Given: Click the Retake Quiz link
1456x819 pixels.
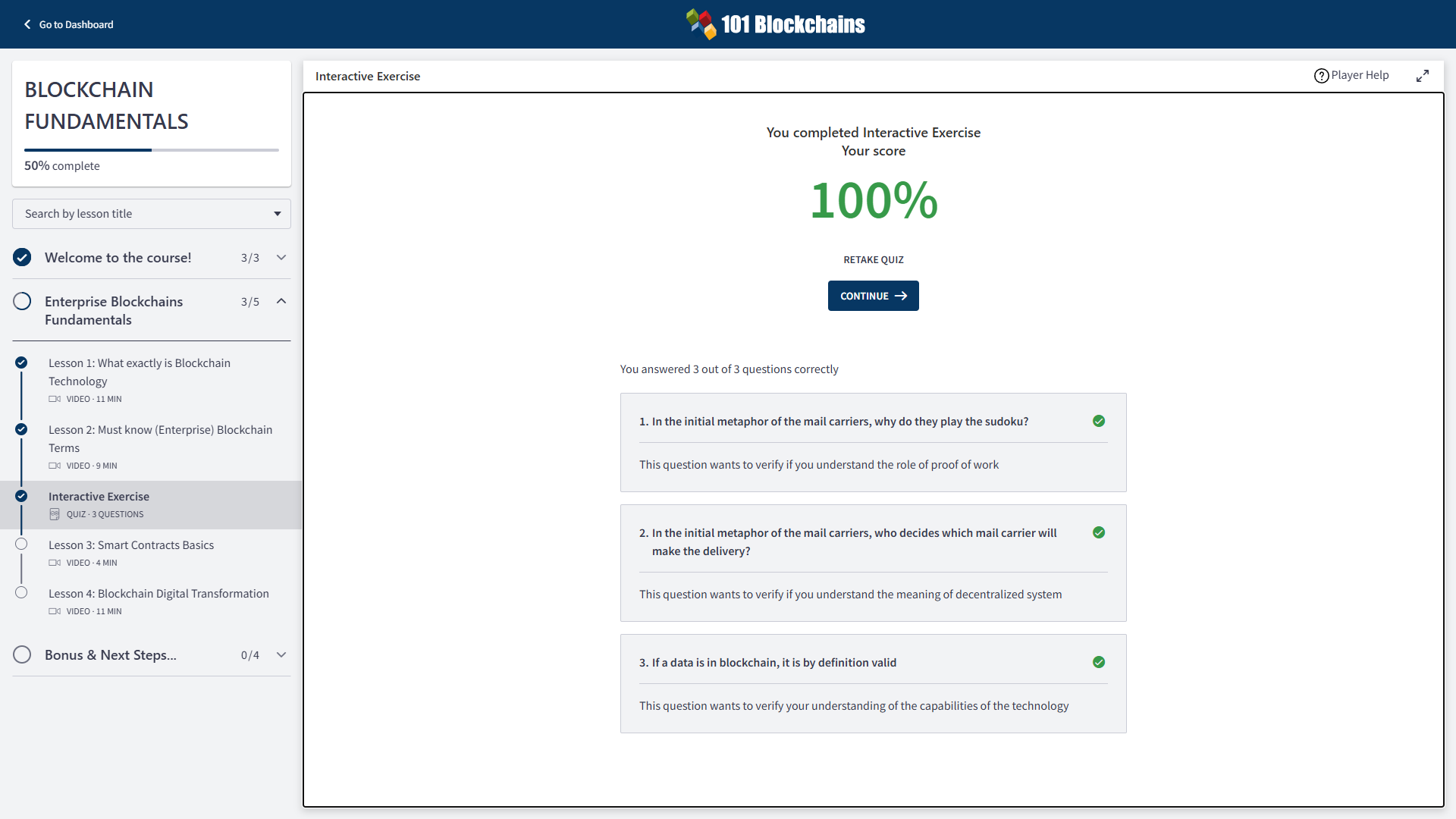Looking at the screenshot, I should pos(873,259).
